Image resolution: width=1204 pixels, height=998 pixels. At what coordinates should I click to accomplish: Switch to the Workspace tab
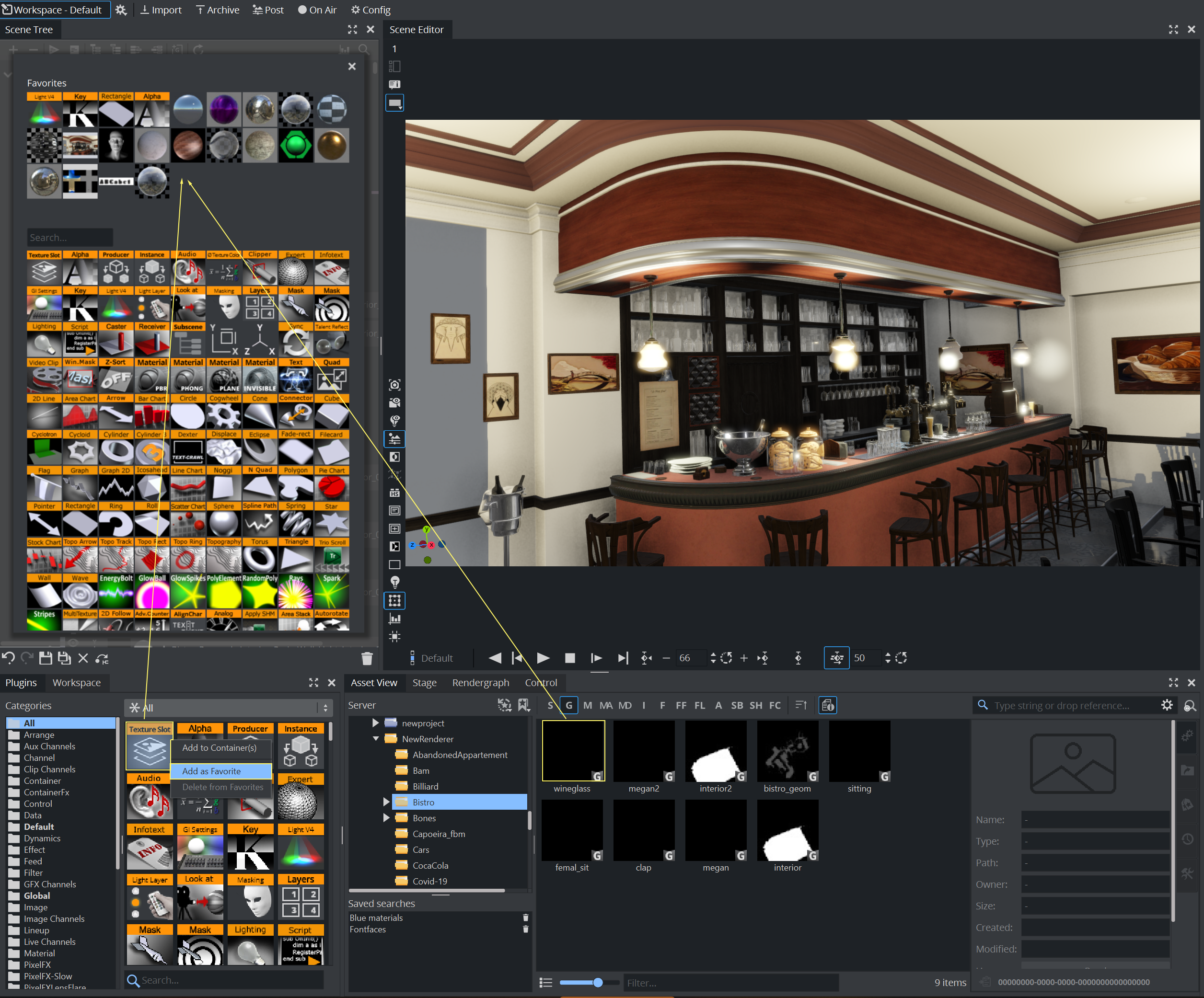tap(76, 683)
